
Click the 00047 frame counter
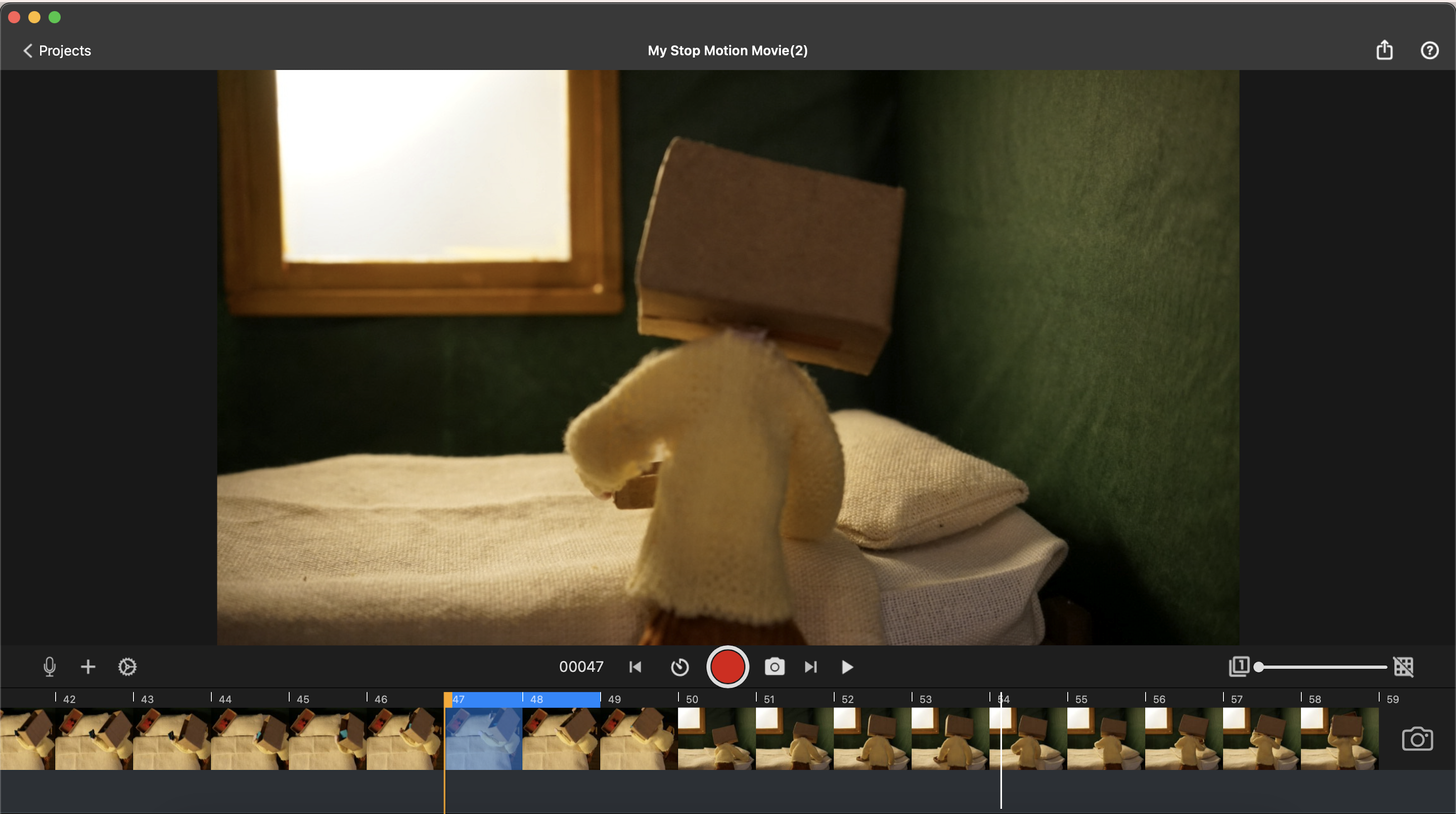point(581,667)
